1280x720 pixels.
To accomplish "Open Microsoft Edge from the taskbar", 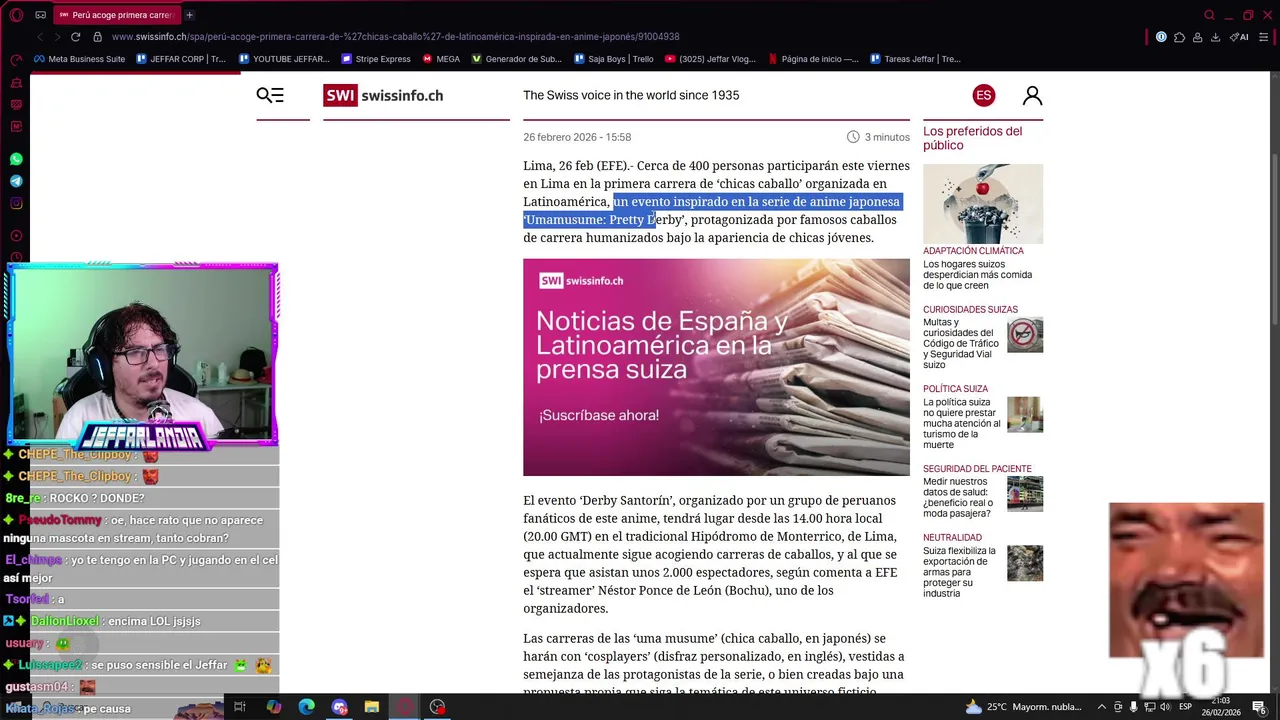I will [306, 707].
